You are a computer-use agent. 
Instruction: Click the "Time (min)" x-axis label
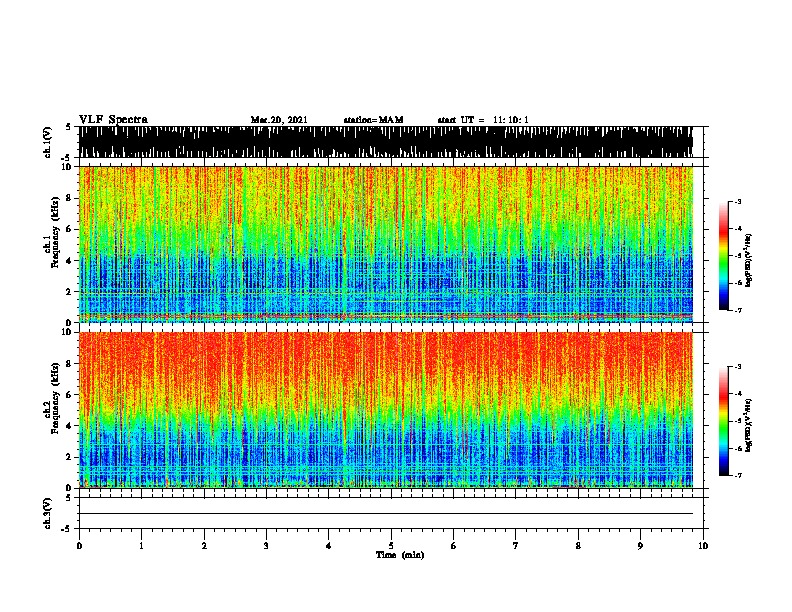[x=400, y=555]
